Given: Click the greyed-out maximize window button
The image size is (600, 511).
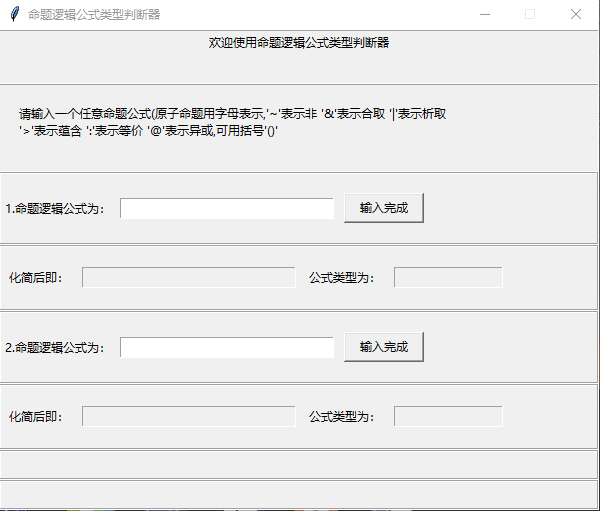Looking at the screenshot, I should point(530,14).
